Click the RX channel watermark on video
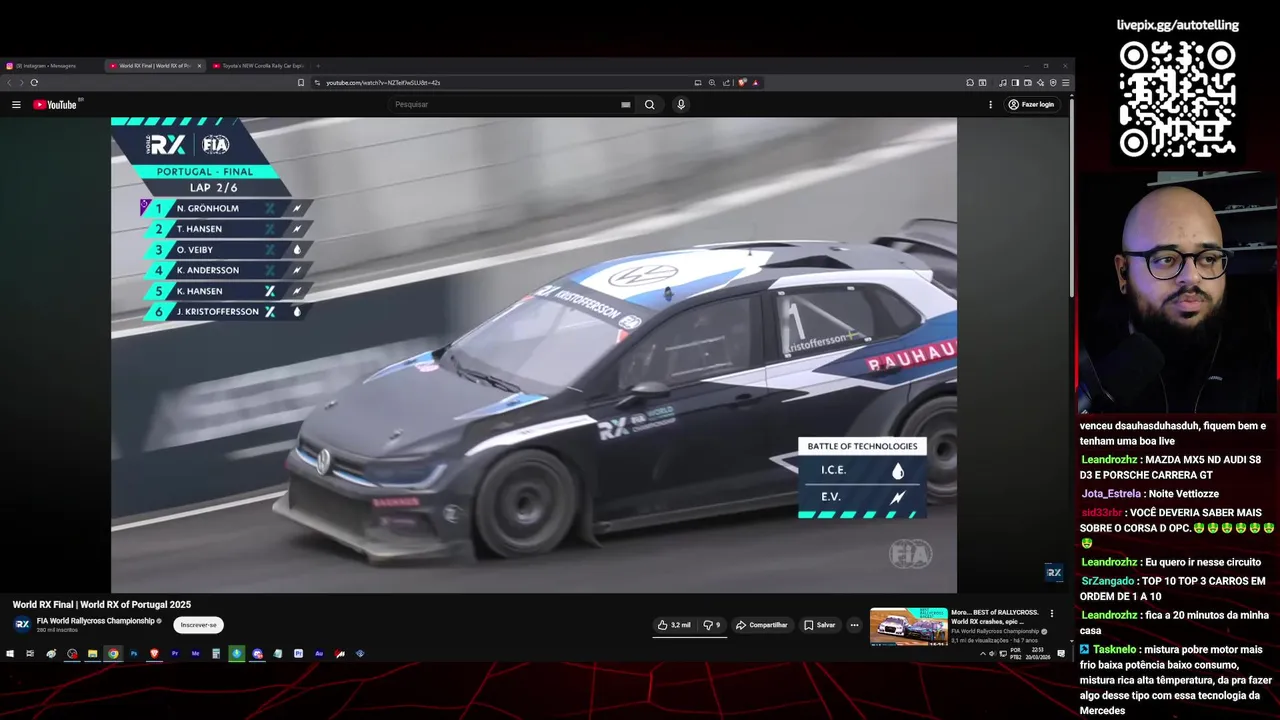Viewport: 1280px width, 720px height. coord(1053,572)
